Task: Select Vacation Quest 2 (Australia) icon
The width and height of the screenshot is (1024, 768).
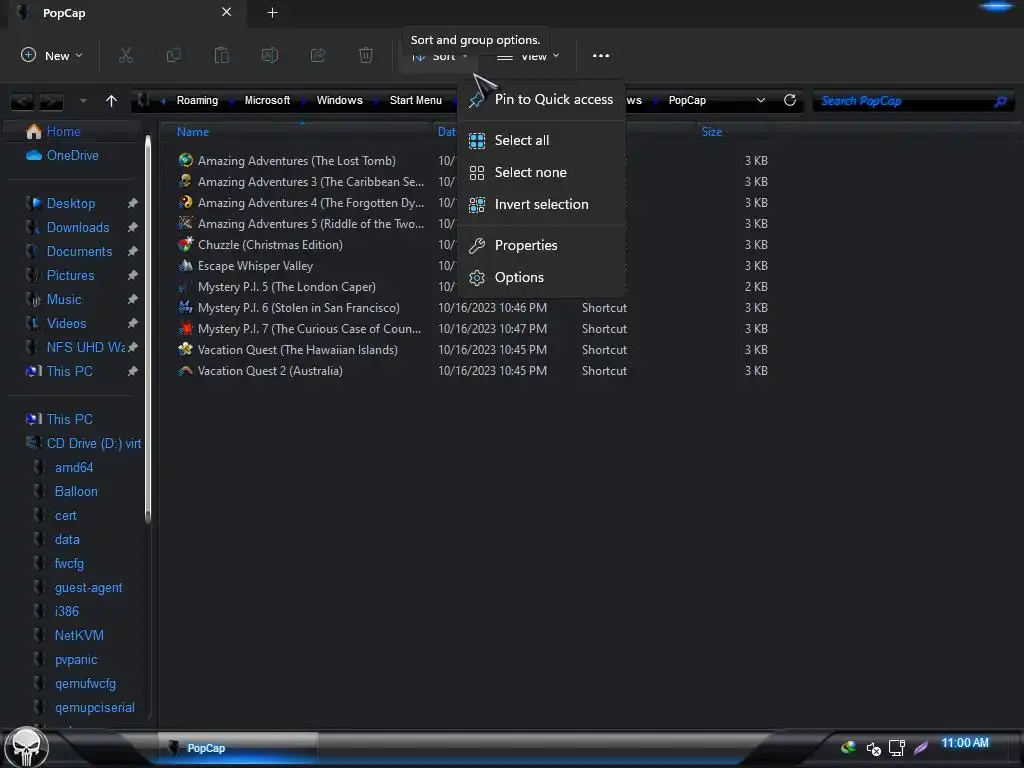Action: [185, 370]
